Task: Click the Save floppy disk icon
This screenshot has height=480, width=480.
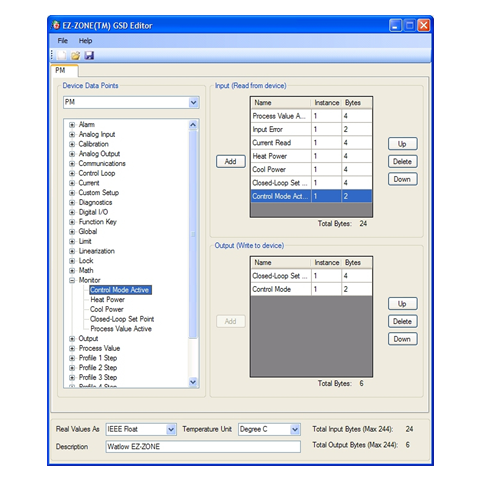Action: [89, 55]
